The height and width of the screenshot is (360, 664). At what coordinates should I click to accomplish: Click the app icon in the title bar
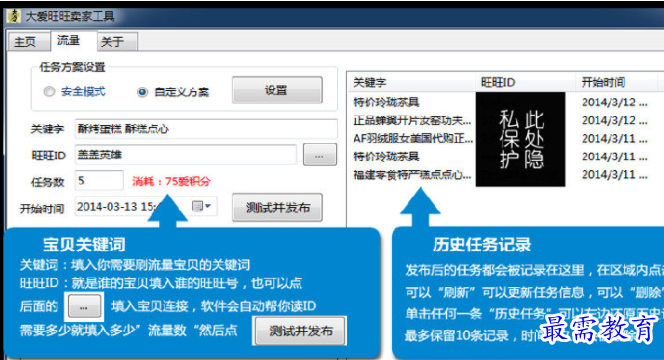coord(14,16)
